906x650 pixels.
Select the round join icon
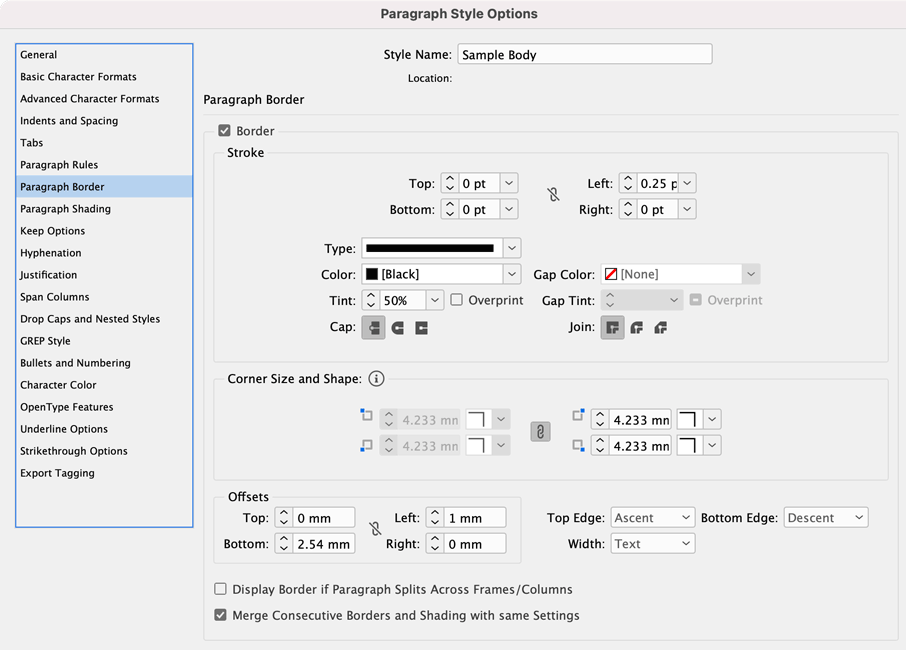click(637, 328)
